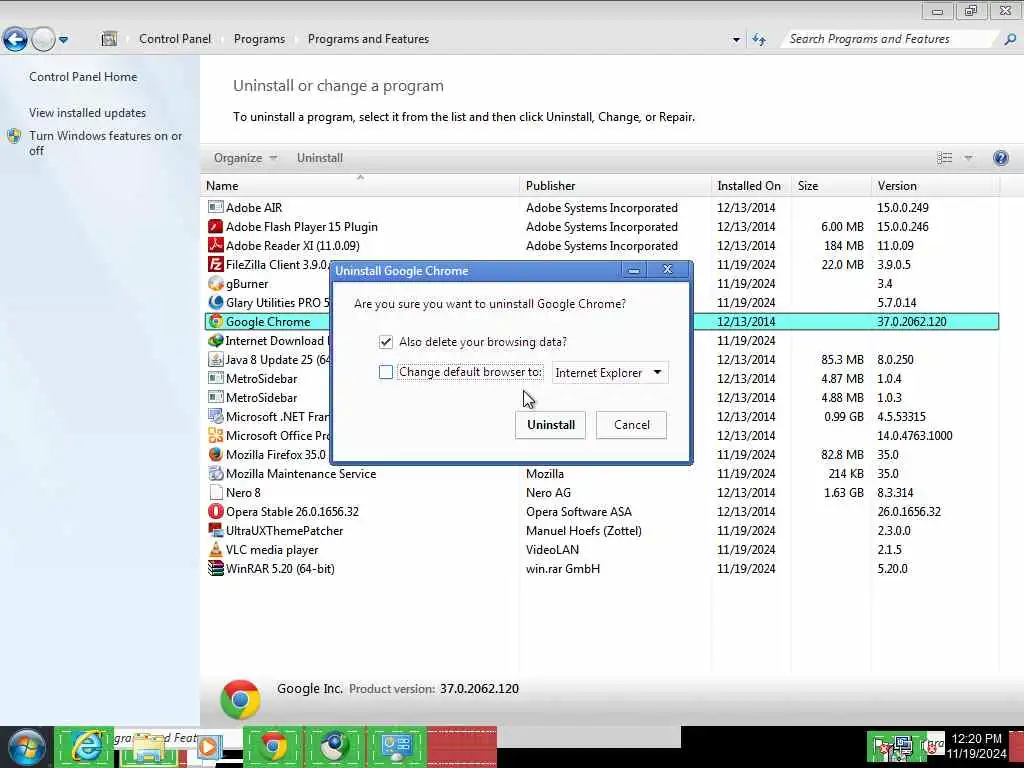
Task: Click publisher Manuel Hoefs (Zottel)
Action: pos(583,530)
